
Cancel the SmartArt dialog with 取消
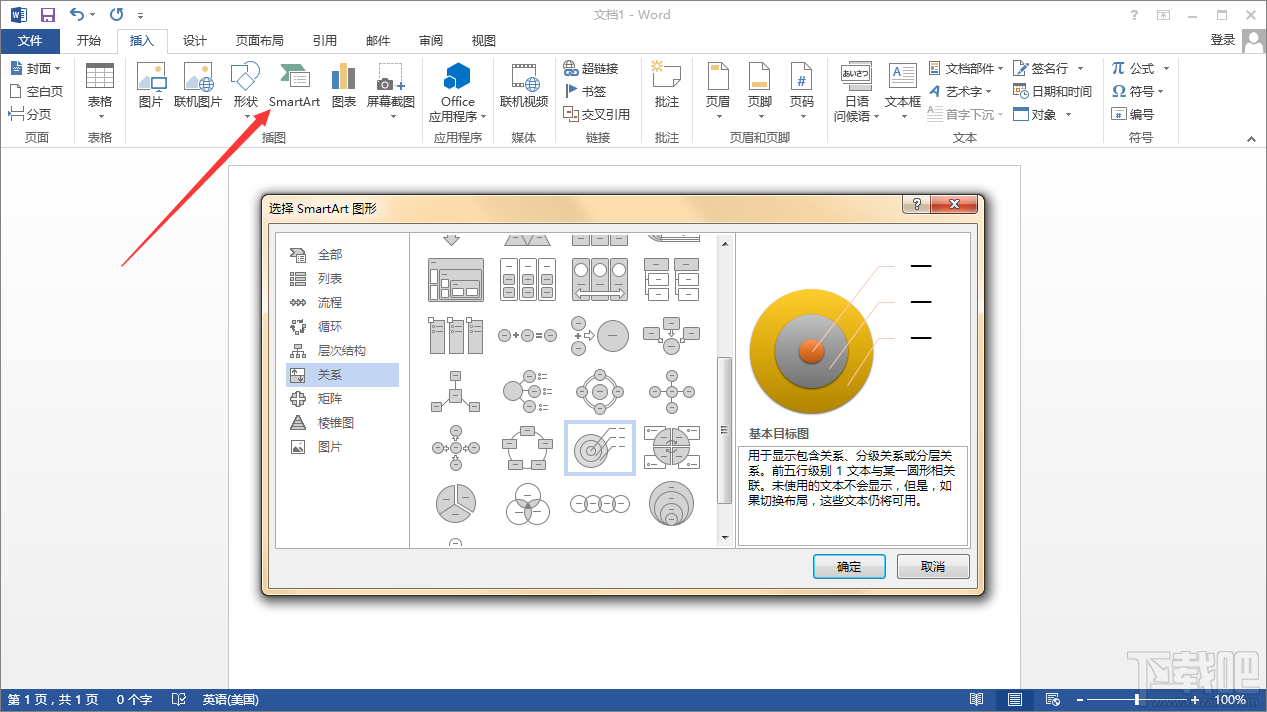932,566
